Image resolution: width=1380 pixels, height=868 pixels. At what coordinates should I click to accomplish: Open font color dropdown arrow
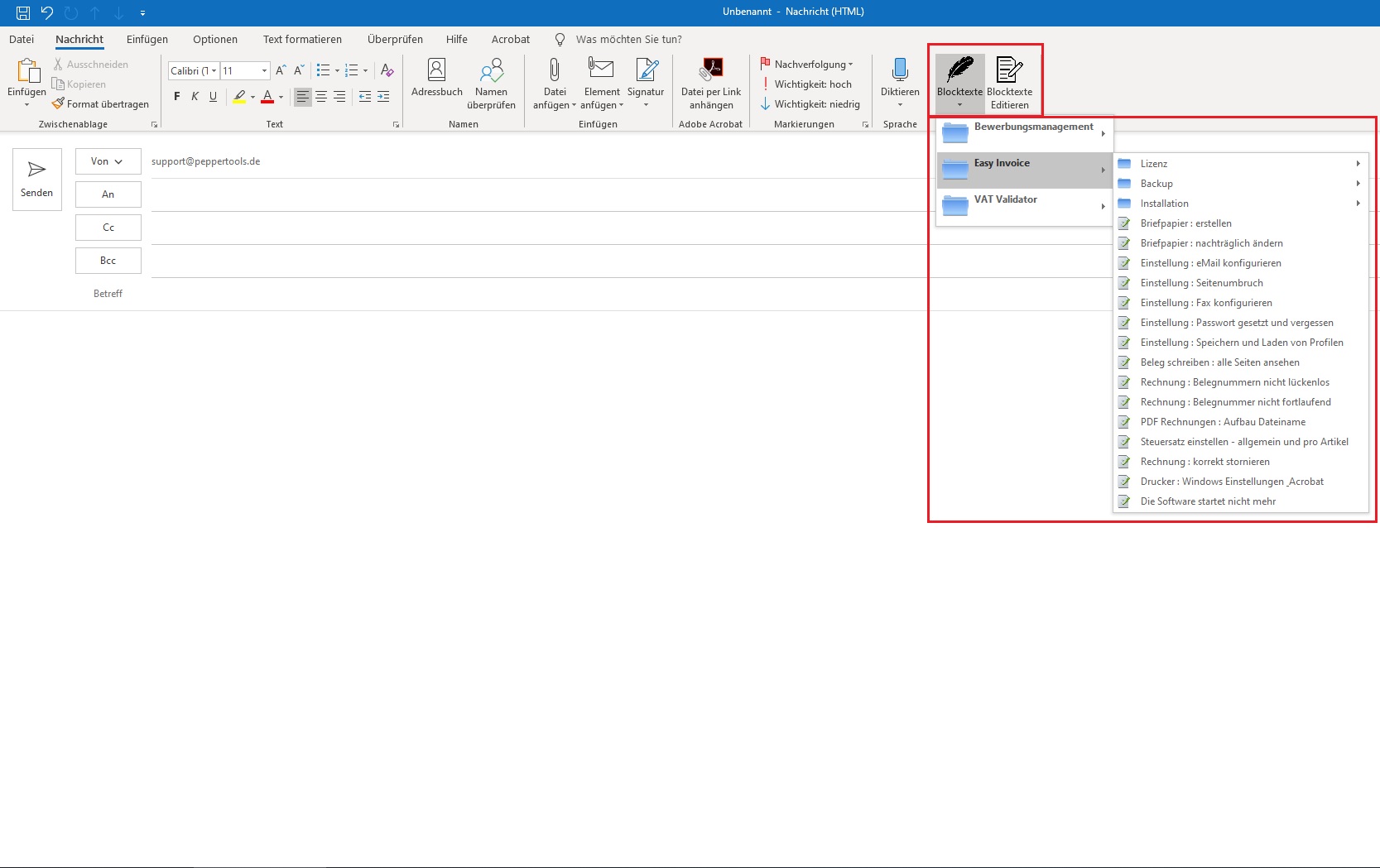pos(281,98)
